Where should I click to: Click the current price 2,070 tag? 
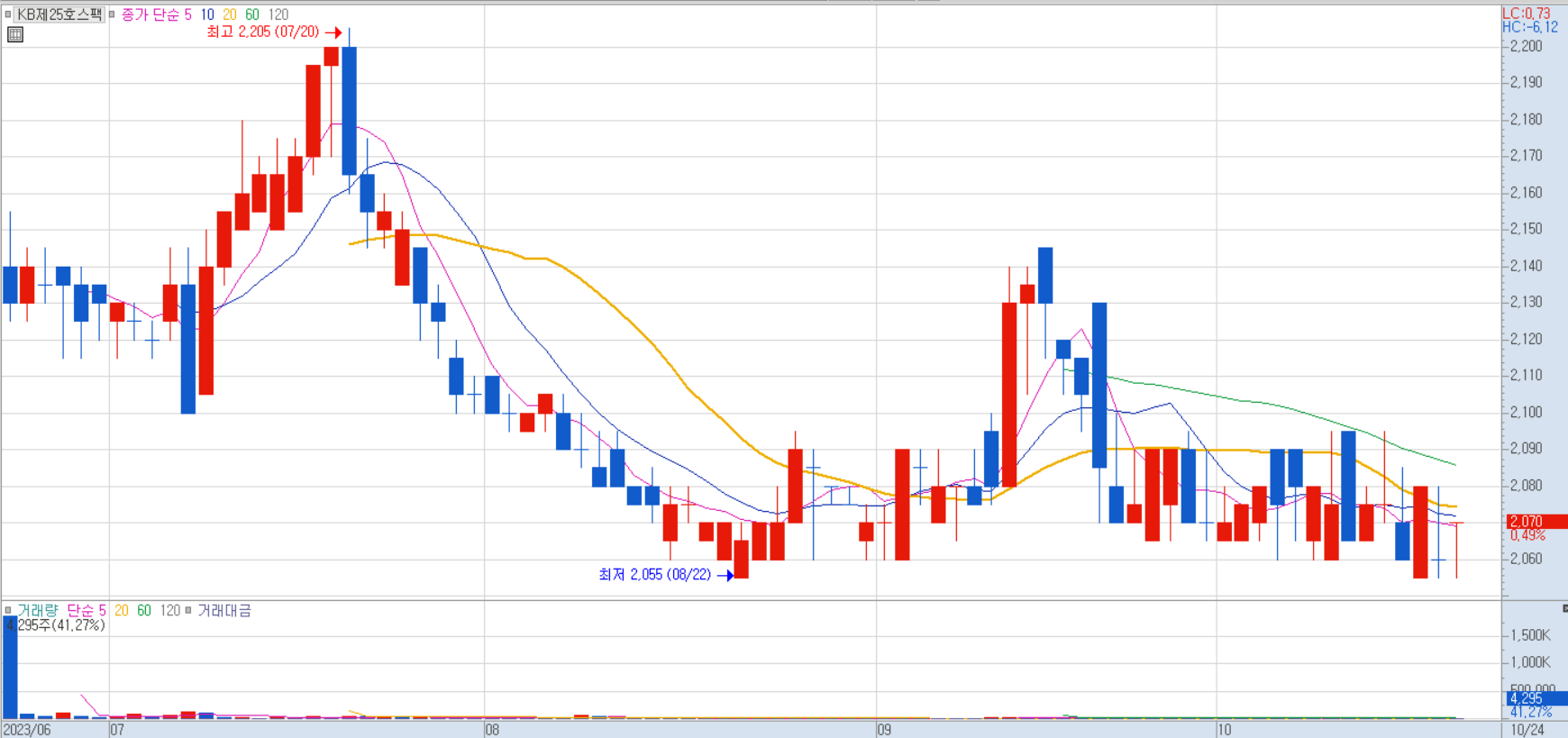coord(1536,521)
